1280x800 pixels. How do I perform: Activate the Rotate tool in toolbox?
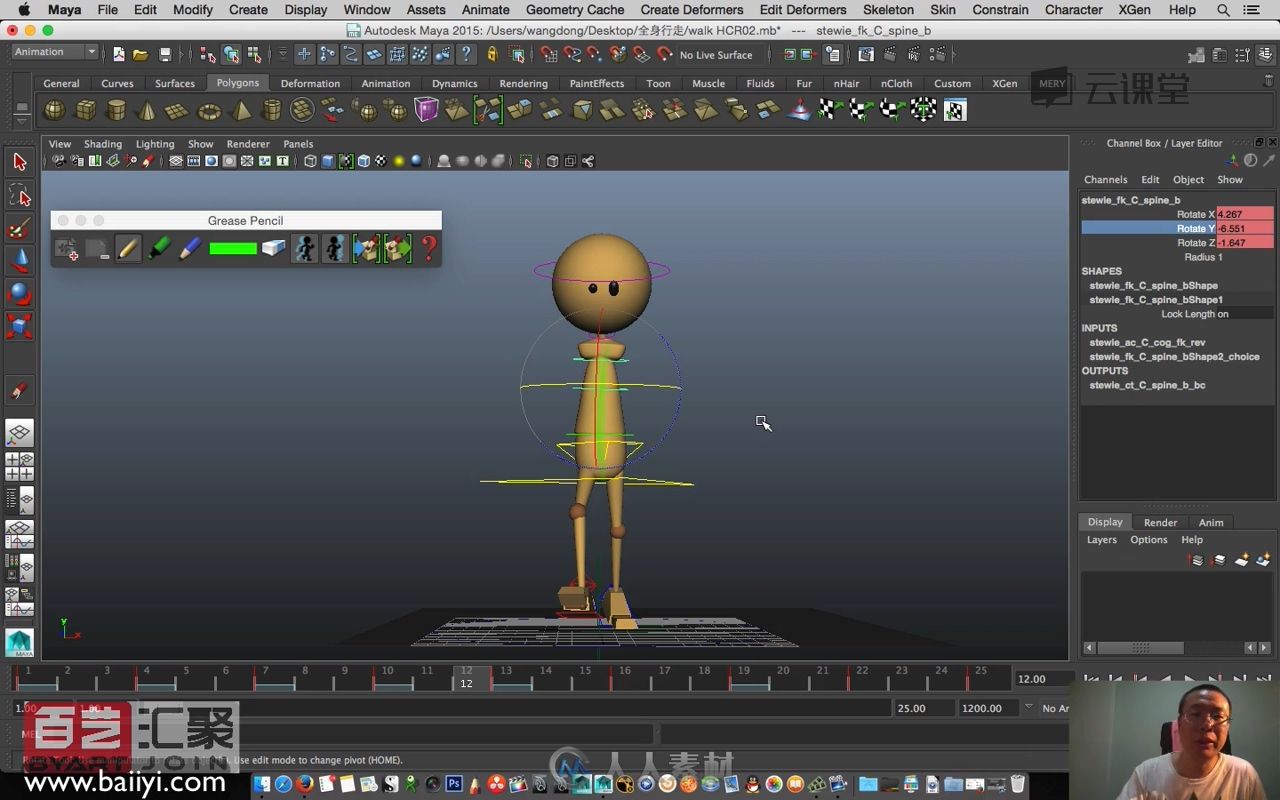click(x=19, y=294)
